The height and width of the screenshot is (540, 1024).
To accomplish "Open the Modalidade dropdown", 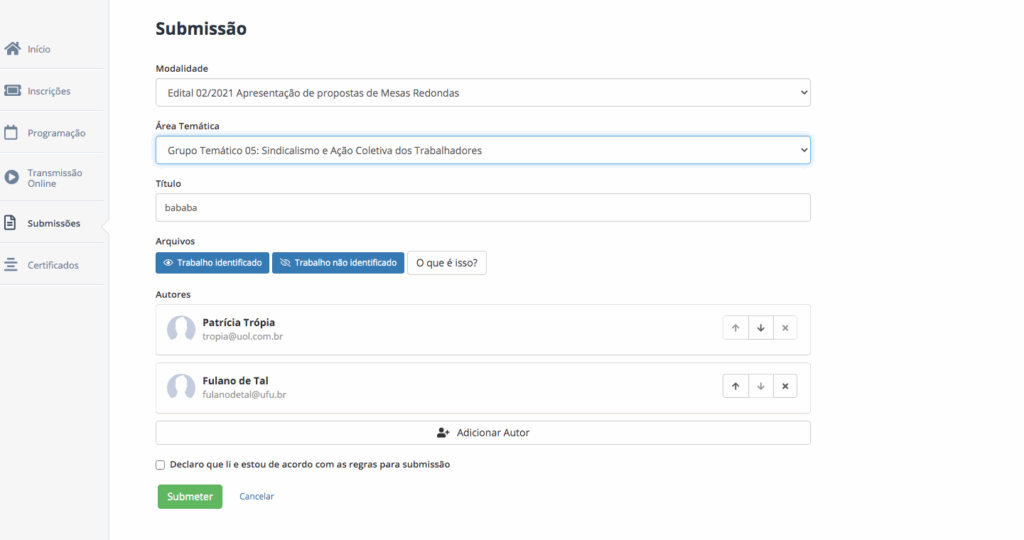I will [482, 93].
